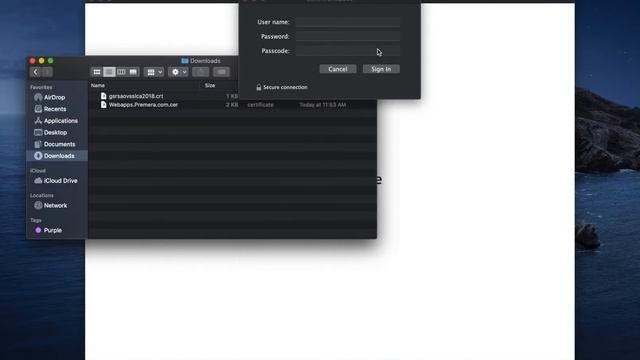Switch Finder to column view
This screenshot has height=360, width=640.
click(x=121, y=72)
